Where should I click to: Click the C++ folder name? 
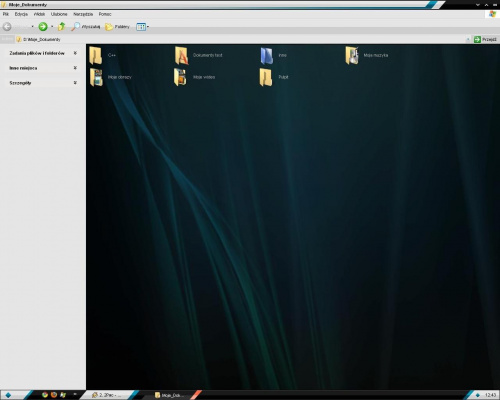click(112, 55)
